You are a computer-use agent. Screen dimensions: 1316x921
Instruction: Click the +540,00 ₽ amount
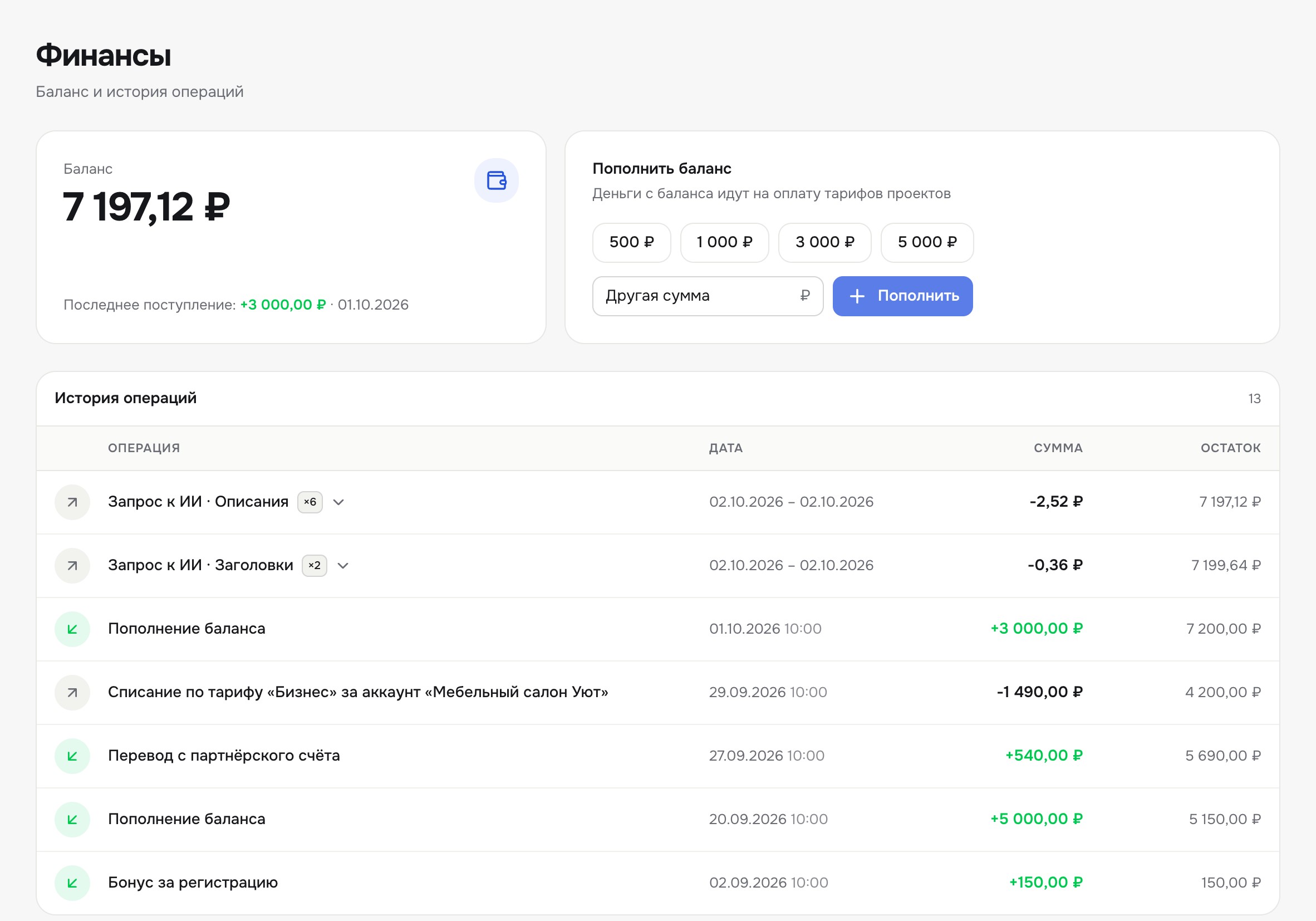1044,756
